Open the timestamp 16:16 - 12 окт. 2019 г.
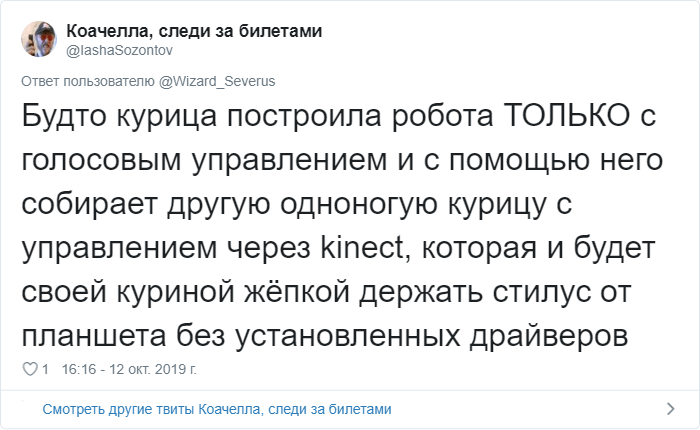Viewport: 700px width, 430px height. click(x=129, y=369)
